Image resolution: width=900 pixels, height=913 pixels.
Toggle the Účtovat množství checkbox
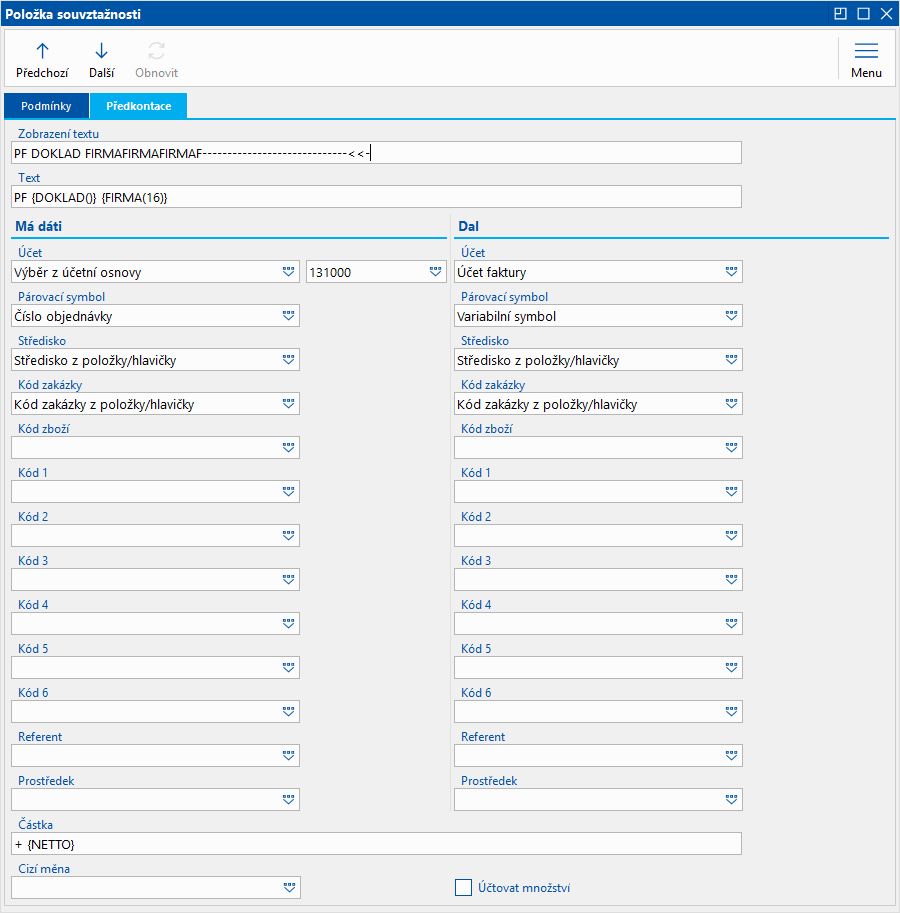(463, 888)
